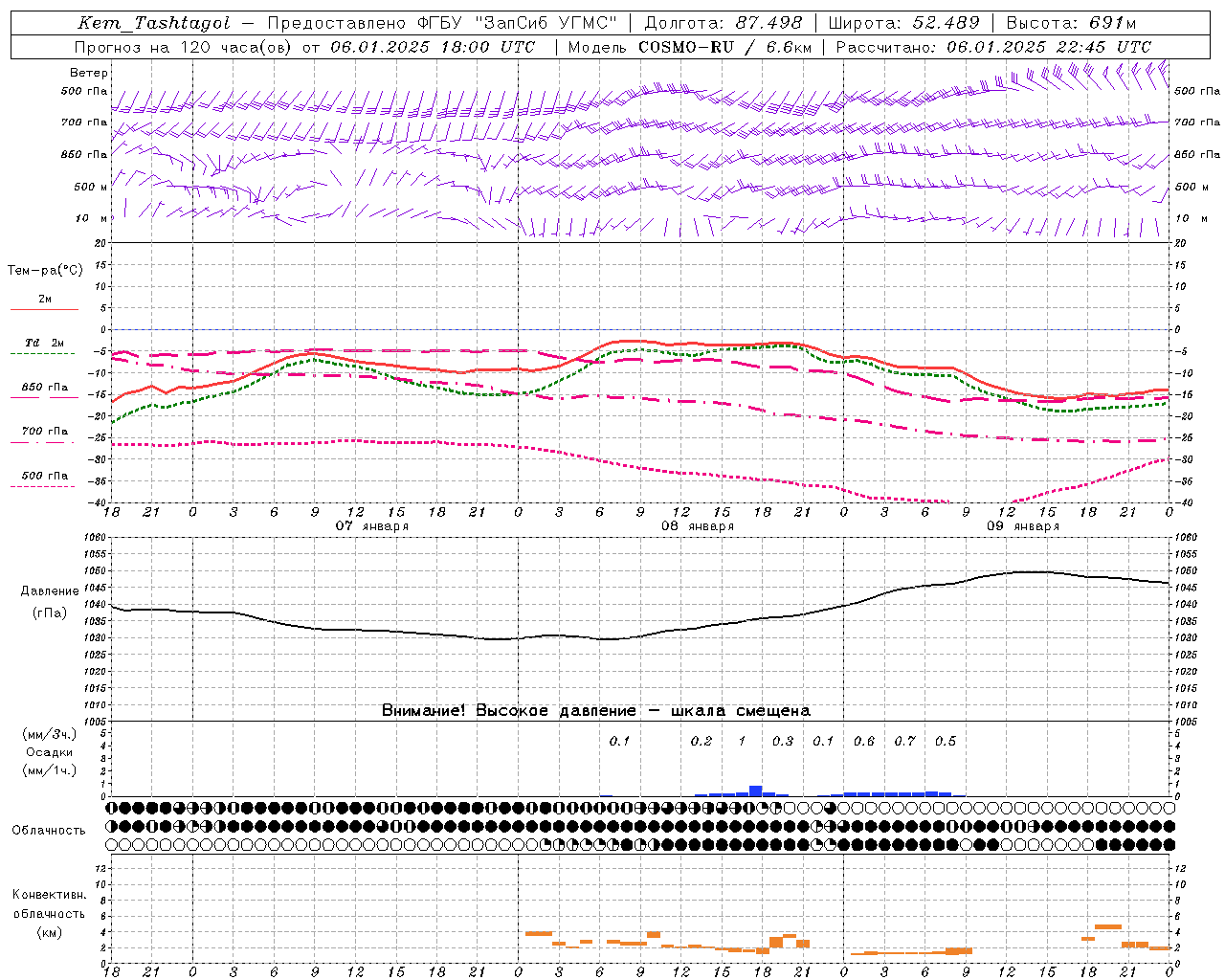Click the (мм/3ч.) units label
Image resolution: width=1225 pixels, height=980 pixels.
click(x=50, y=734)
